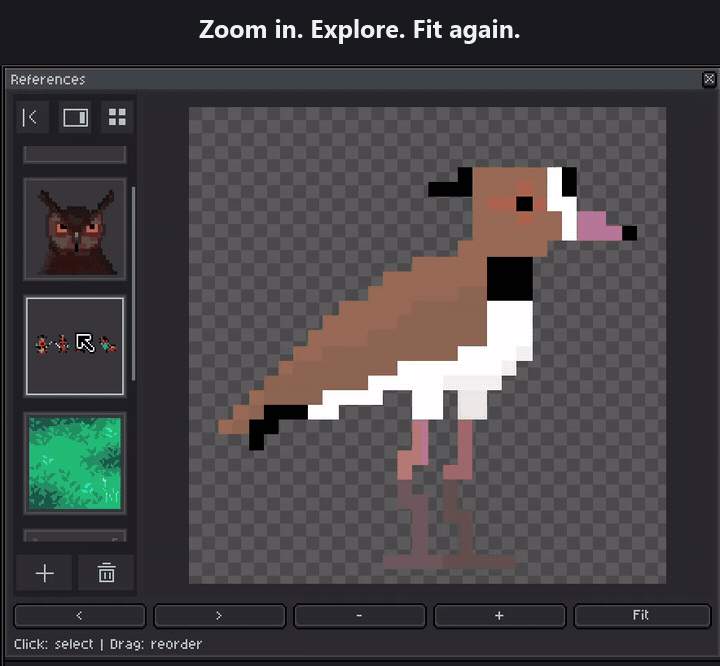Select the small character sprites thumbnail
Screen dimensions: 720x666
[x=75, y=346]
